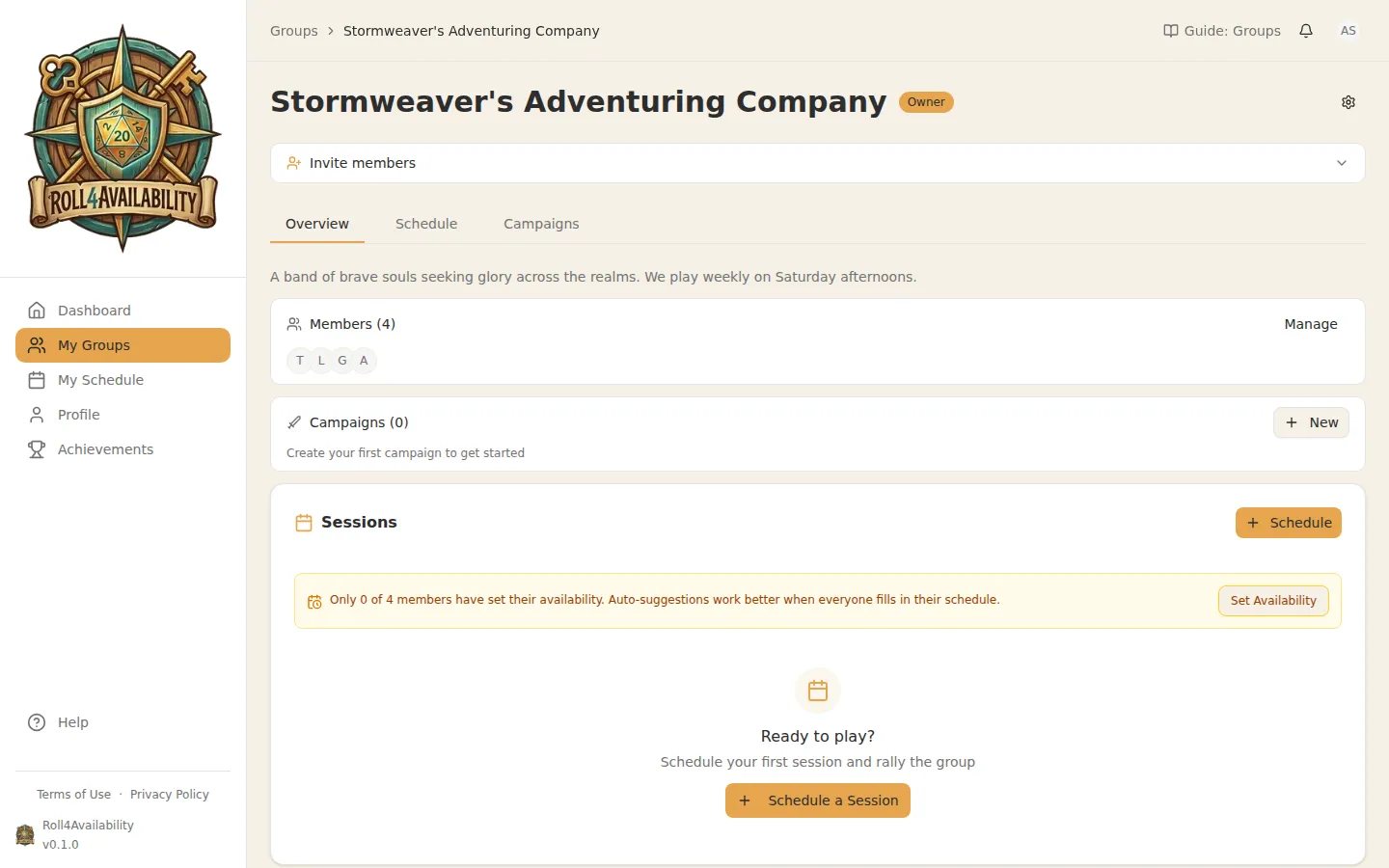This screenshot has height=868, width=1389.
Task: Switch to the Schedule tab
Action: (426, 224)
